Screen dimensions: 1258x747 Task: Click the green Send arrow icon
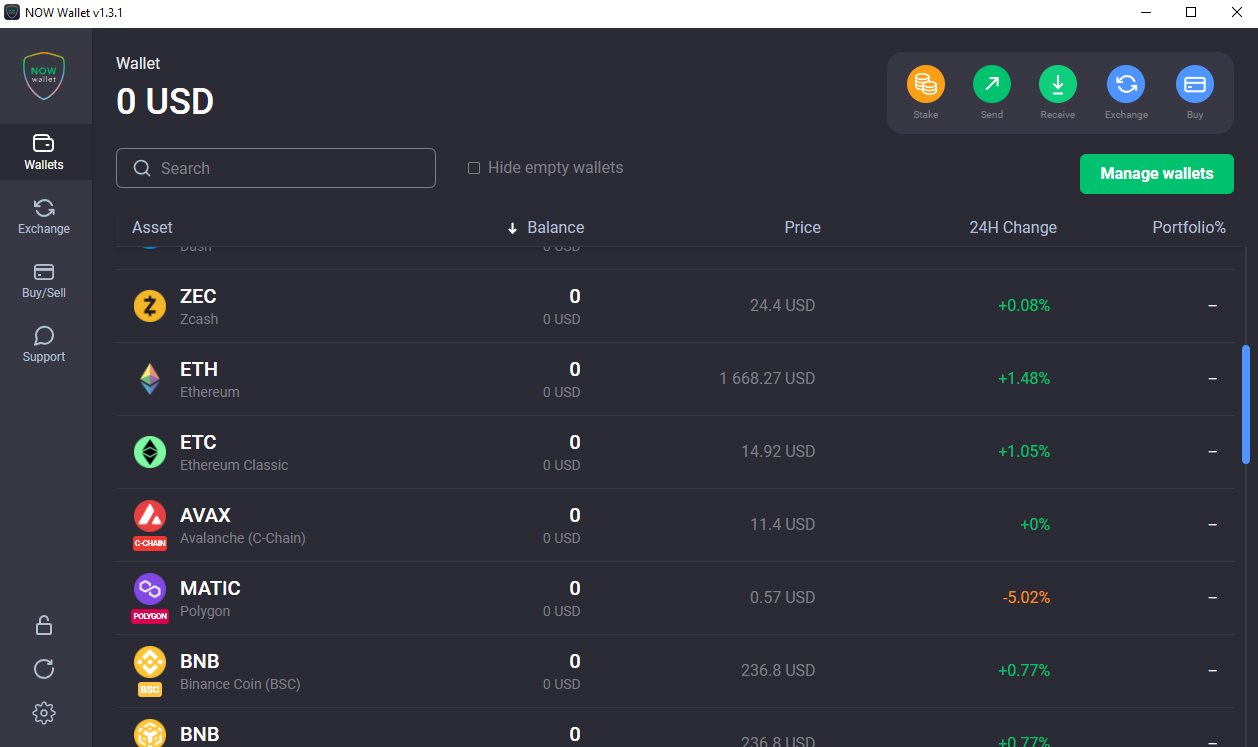[992, 84]
